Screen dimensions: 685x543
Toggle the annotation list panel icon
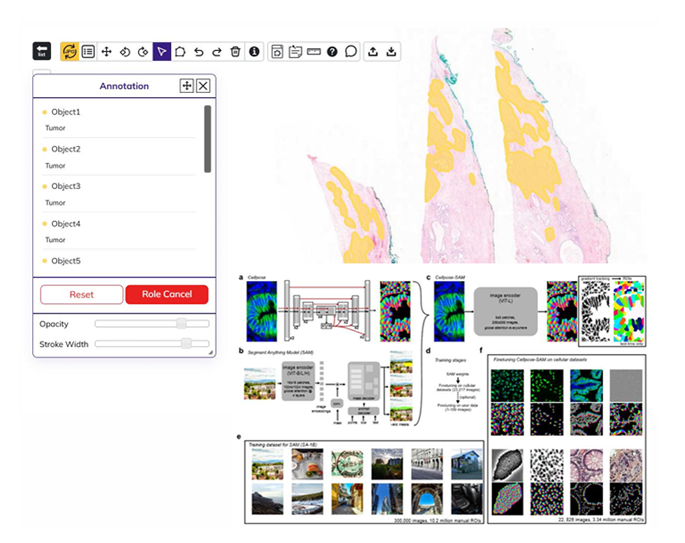point(88,52)
